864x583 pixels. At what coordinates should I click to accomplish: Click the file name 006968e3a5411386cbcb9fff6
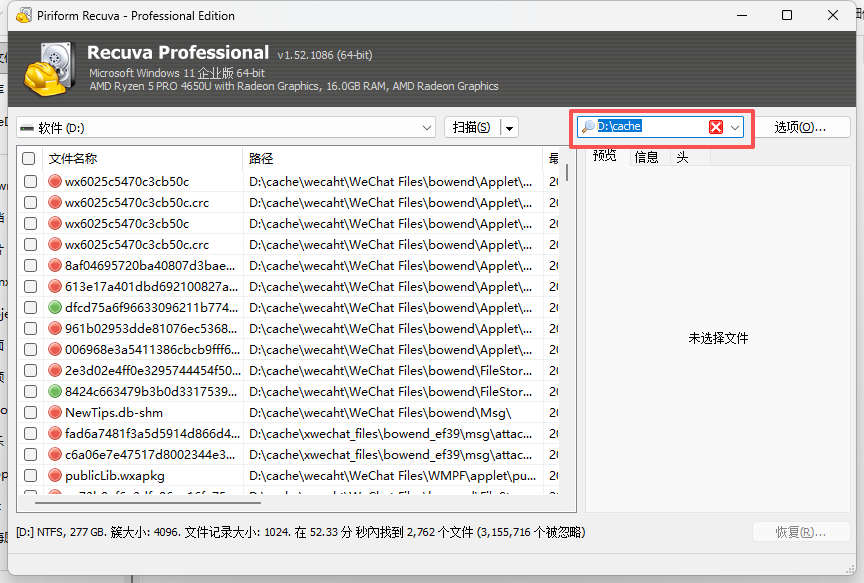153,350
